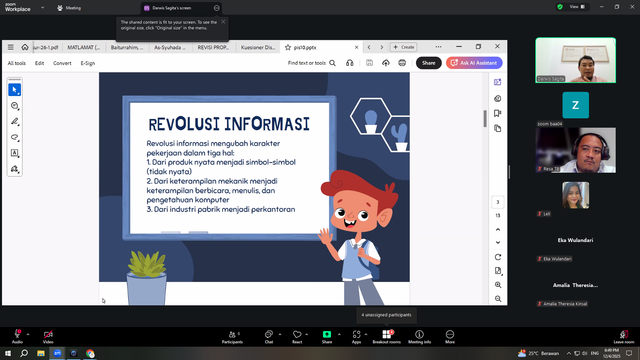Viewport: 640px width, 360px height.
Task: Click the black Share button in Acrobat
Action: [429, 63]
